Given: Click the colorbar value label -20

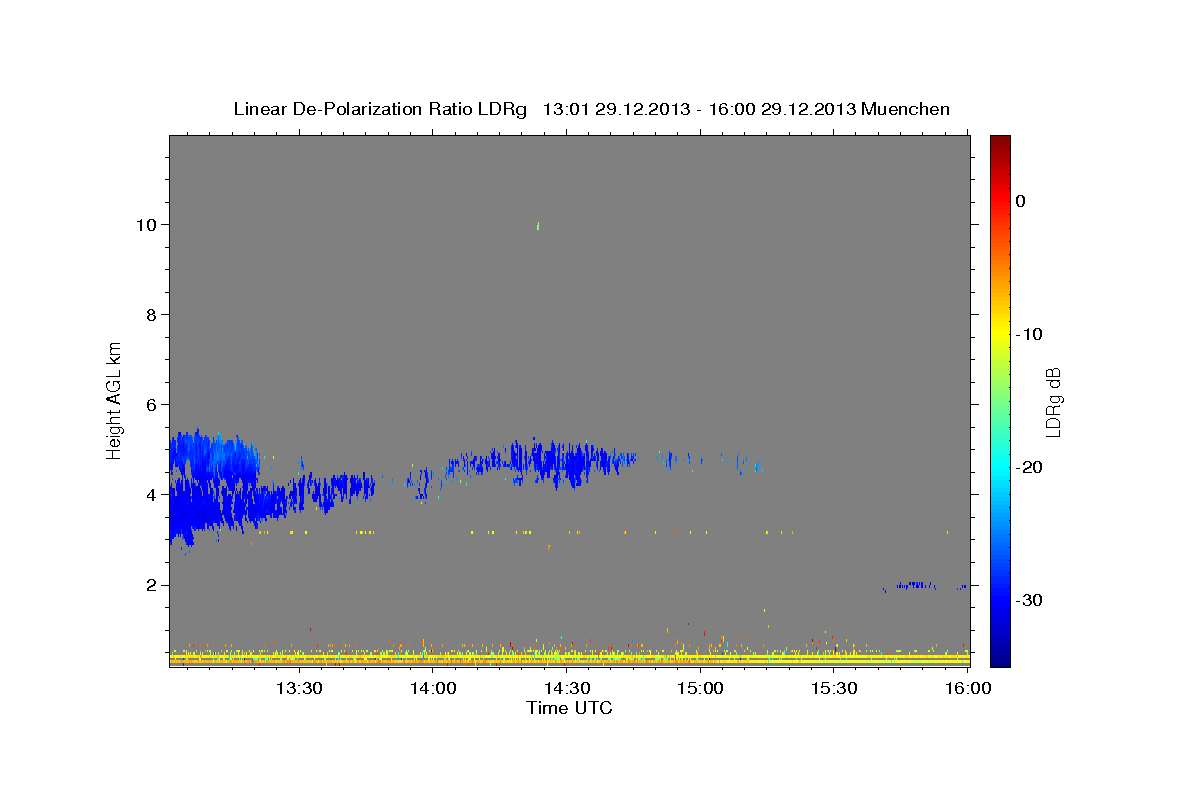Looking at the screenshot, I should tap(1030, 467).
